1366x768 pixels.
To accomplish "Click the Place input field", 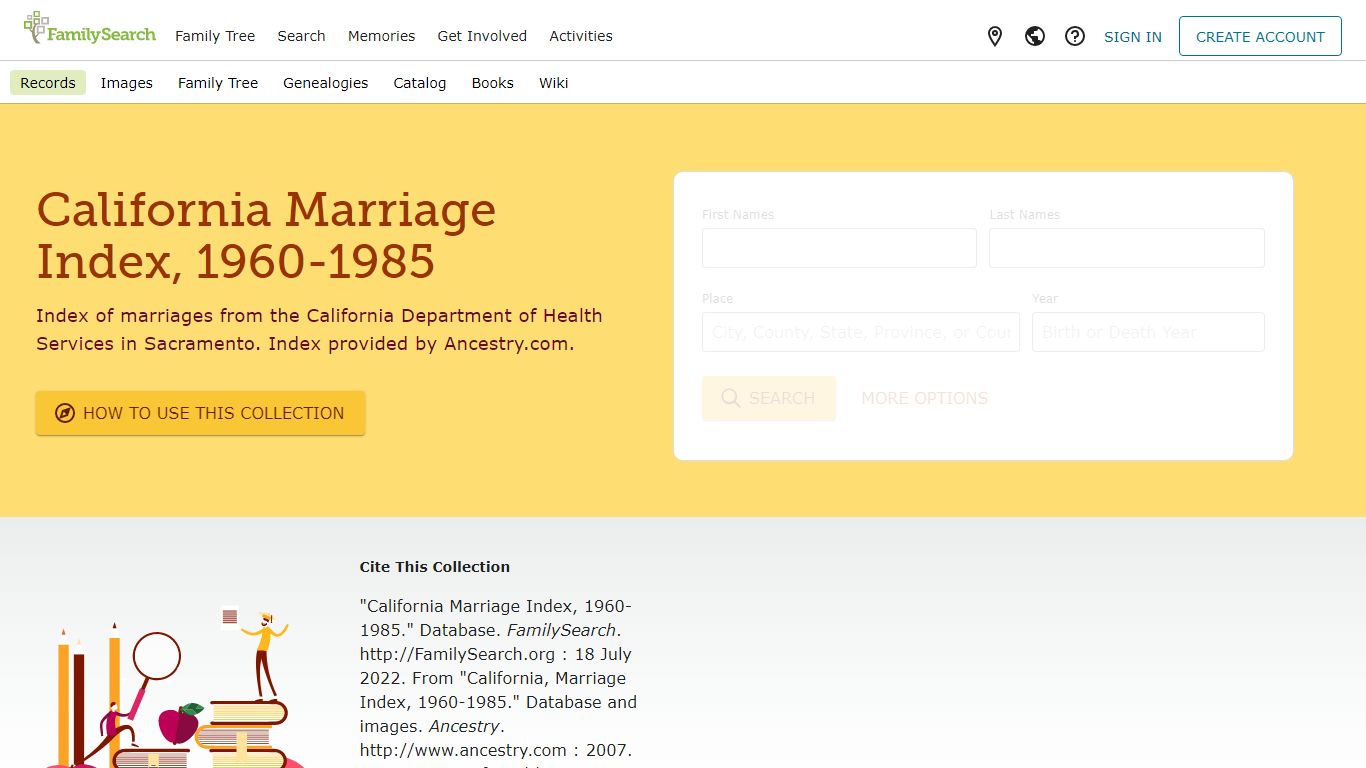I will 861,332.
